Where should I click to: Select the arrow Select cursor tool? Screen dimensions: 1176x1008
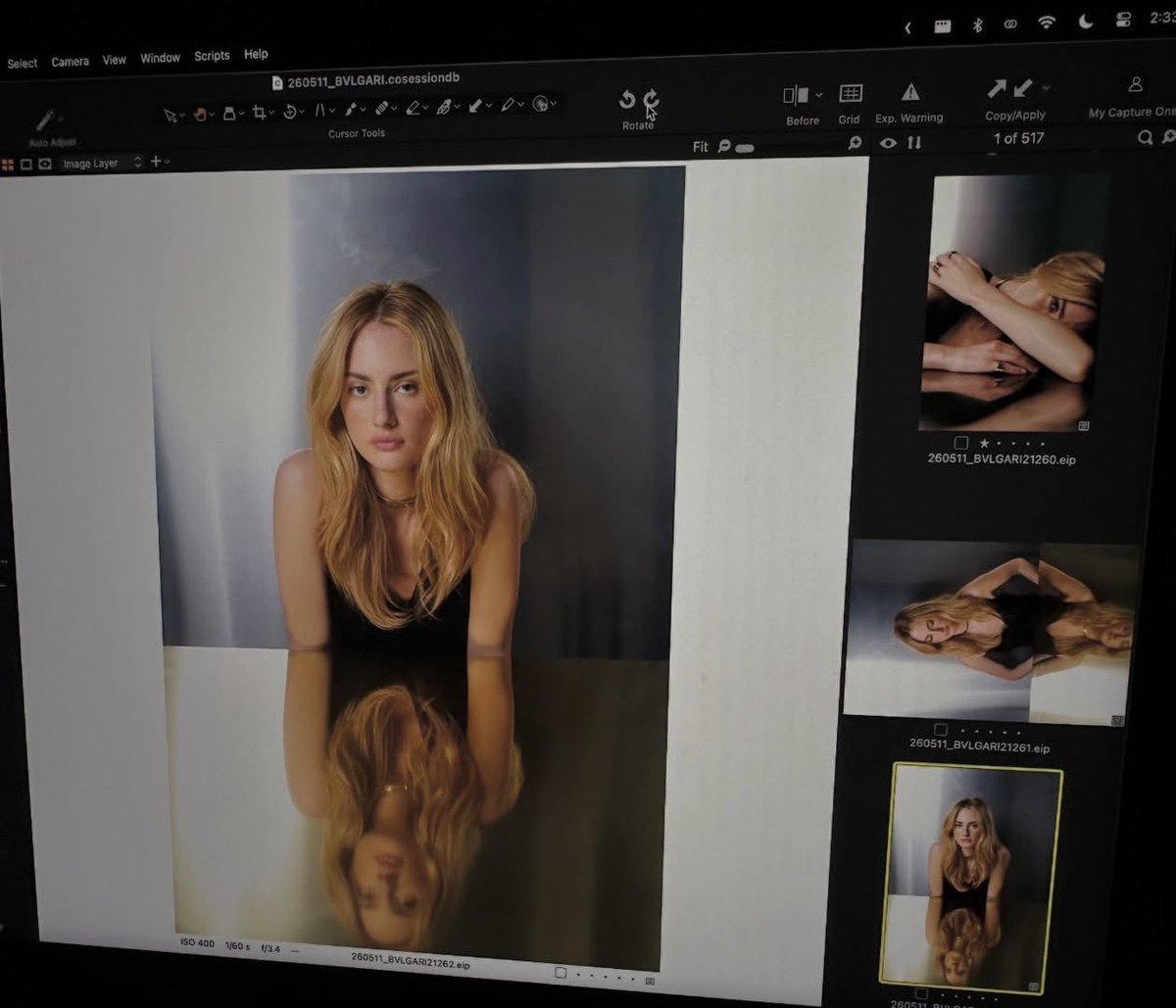pos(171,116)
